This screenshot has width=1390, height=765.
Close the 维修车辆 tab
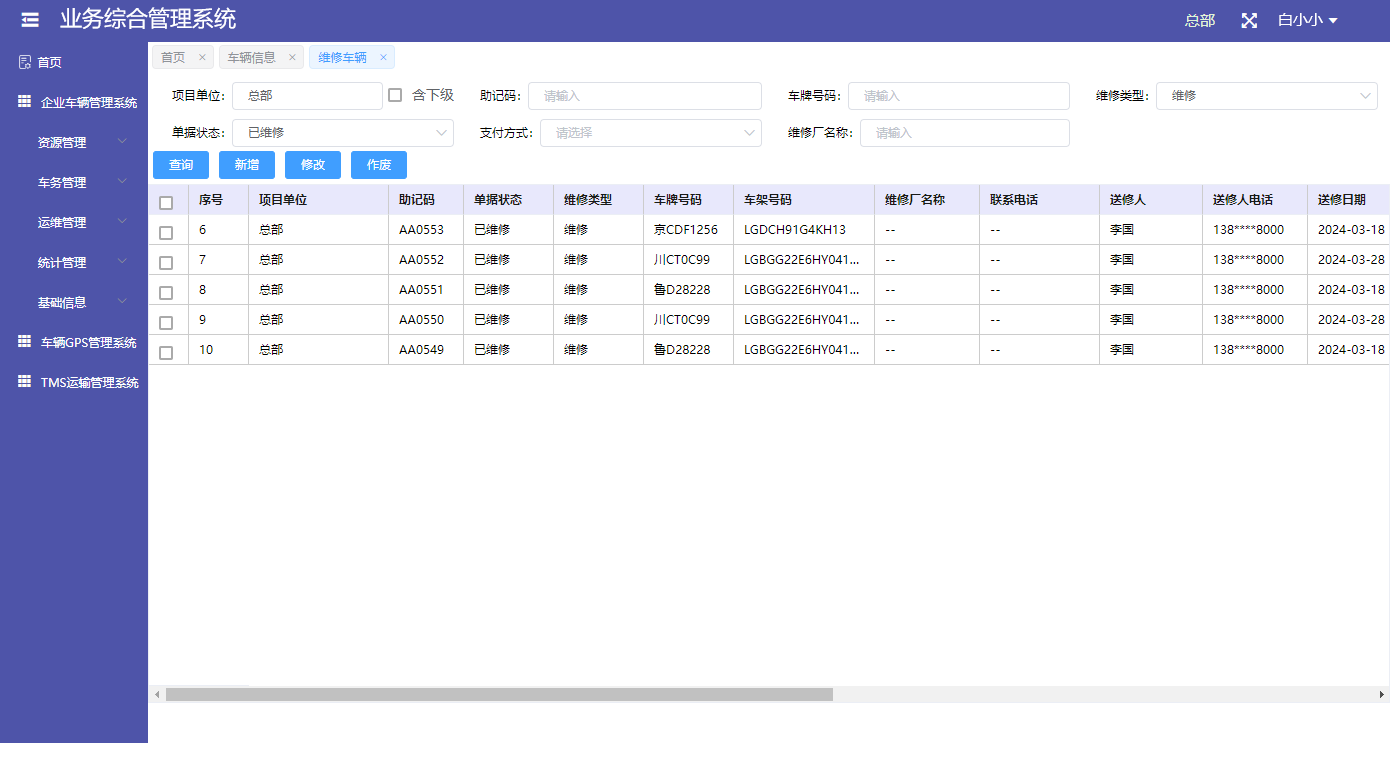click(383, 58)
